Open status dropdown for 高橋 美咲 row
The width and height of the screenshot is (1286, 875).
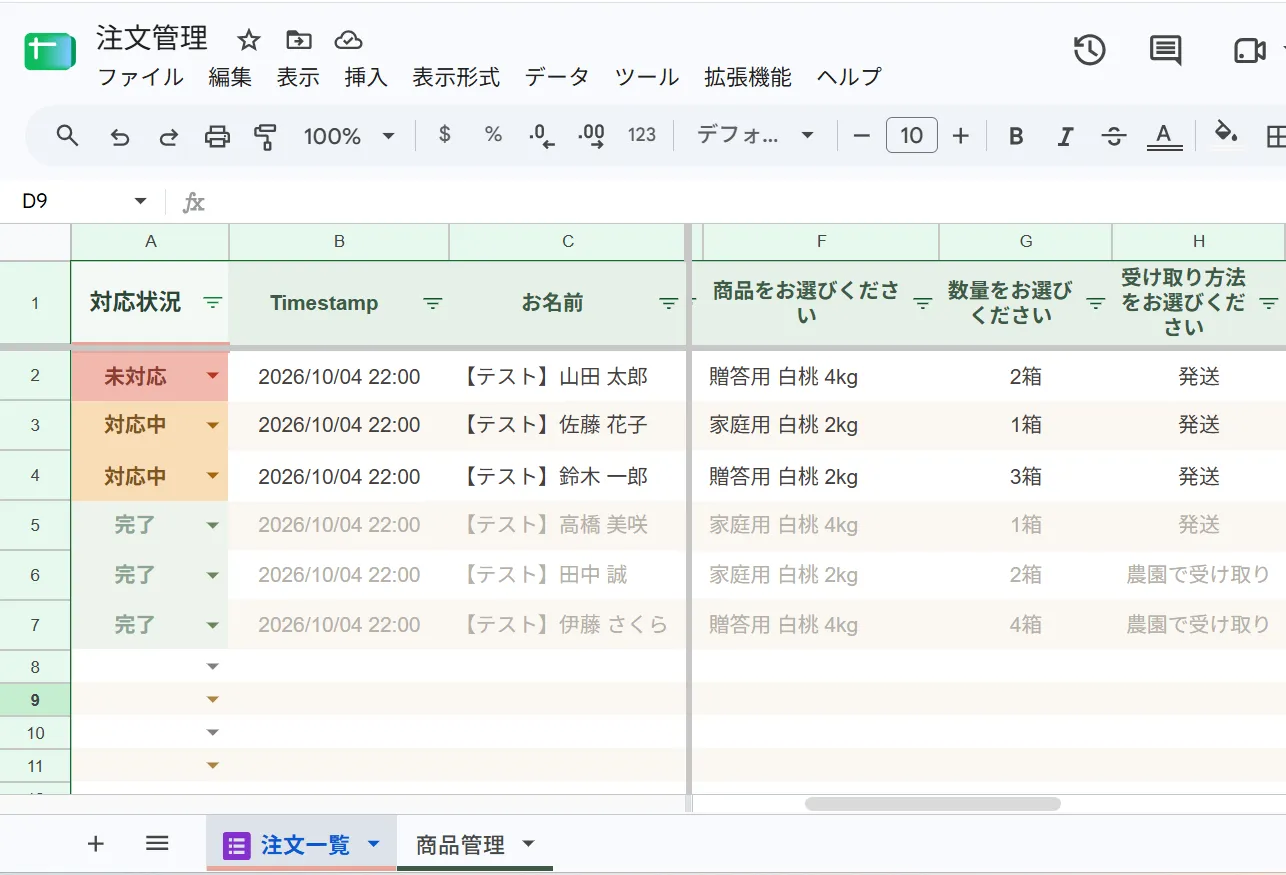(x=212, y=526)
